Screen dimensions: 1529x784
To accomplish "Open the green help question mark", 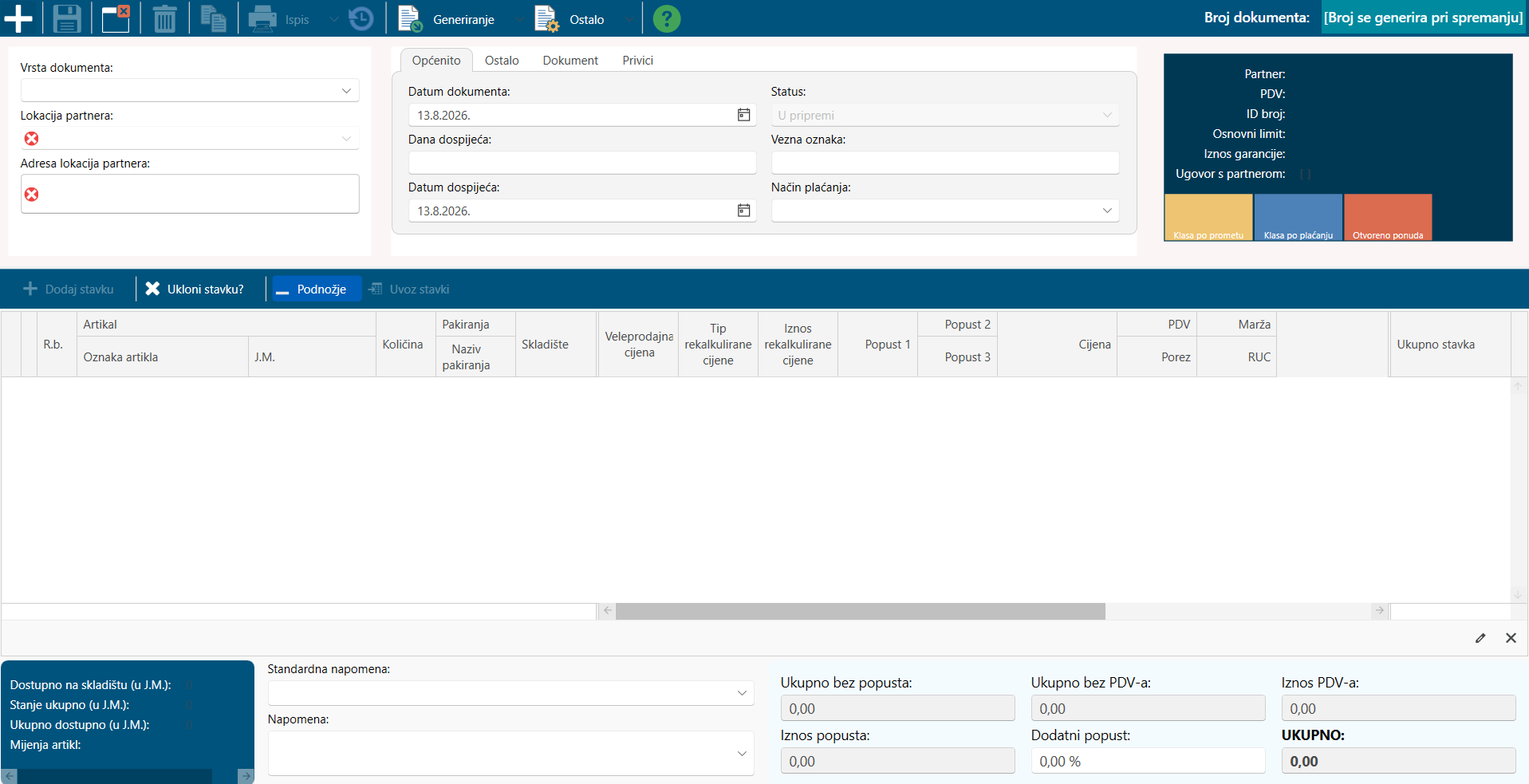I will [667, 18].
